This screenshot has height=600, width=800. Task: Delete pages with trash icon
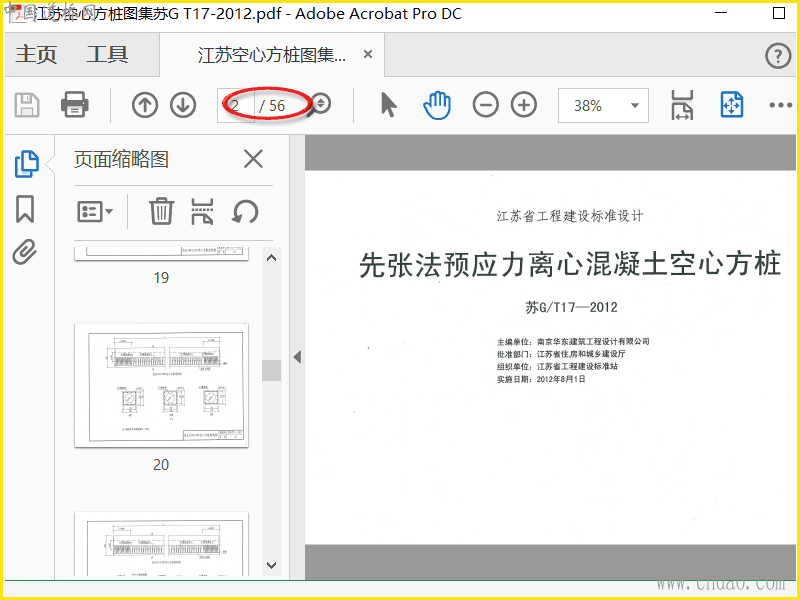161,211
